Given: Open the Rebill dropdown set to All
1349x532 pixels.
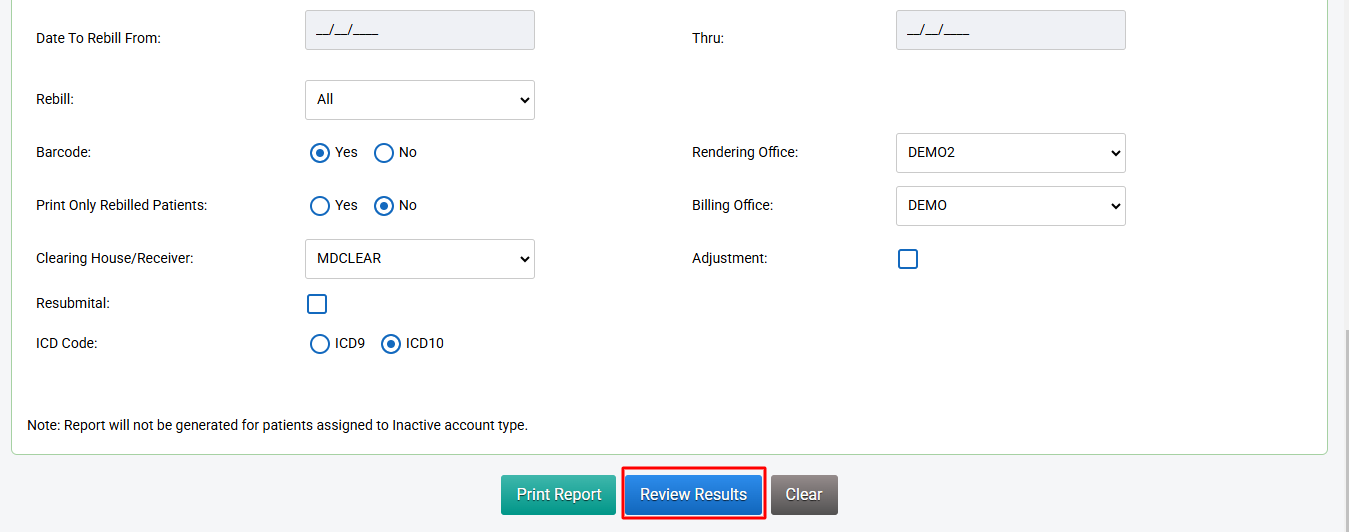Looking at the screenshot, I should pyautogui.click(x=419, y=100).
